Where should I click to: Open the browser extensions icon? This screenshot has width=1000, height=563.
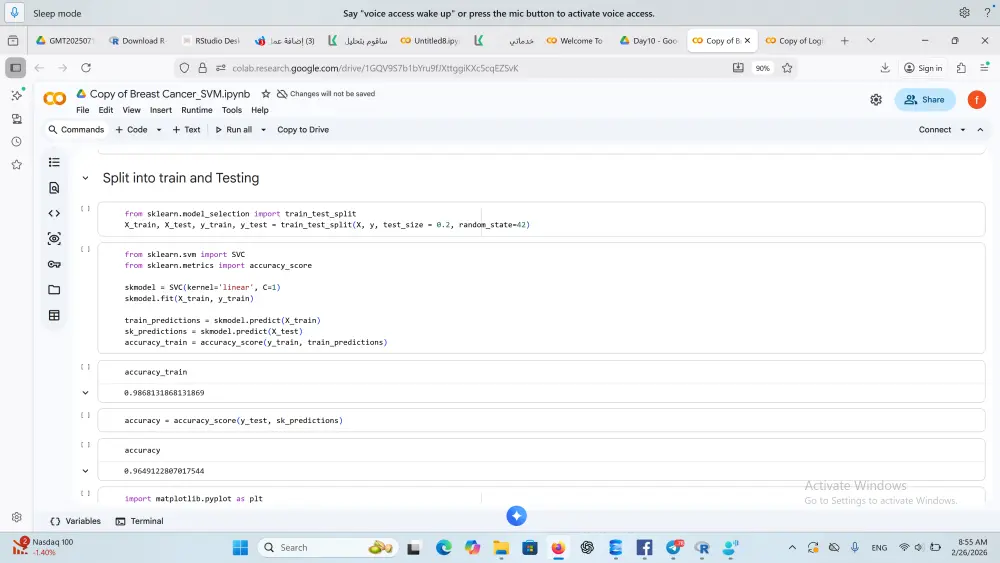(x=961, y=68)
